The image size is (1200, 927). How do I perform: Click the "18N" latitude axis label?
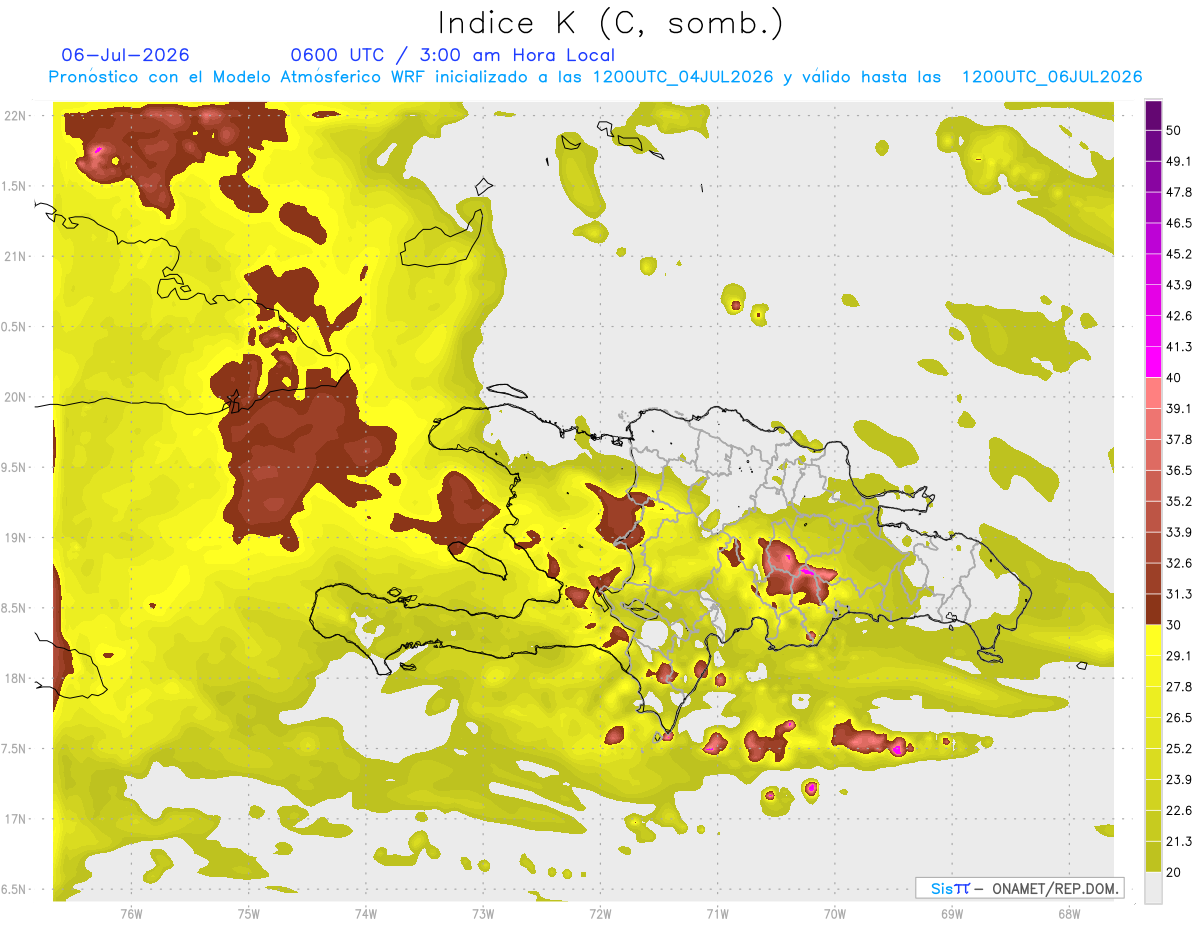pos(14,679)
